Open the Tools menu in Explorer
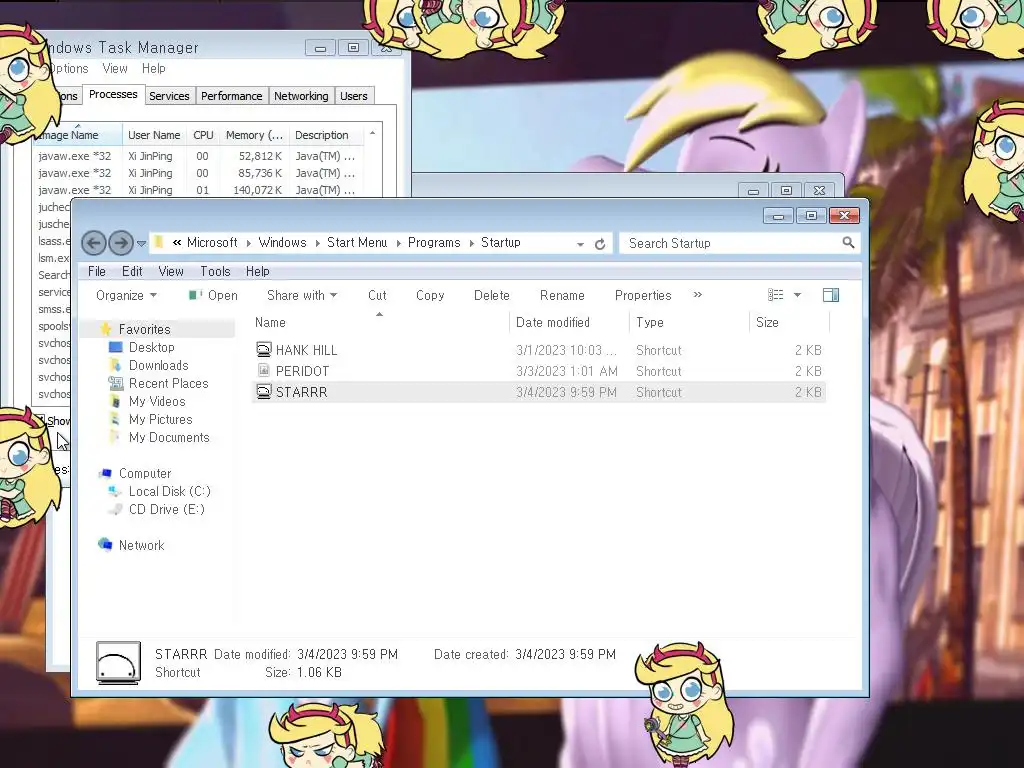This screenshot has width=1024, height=768. (x=215, y=271)
